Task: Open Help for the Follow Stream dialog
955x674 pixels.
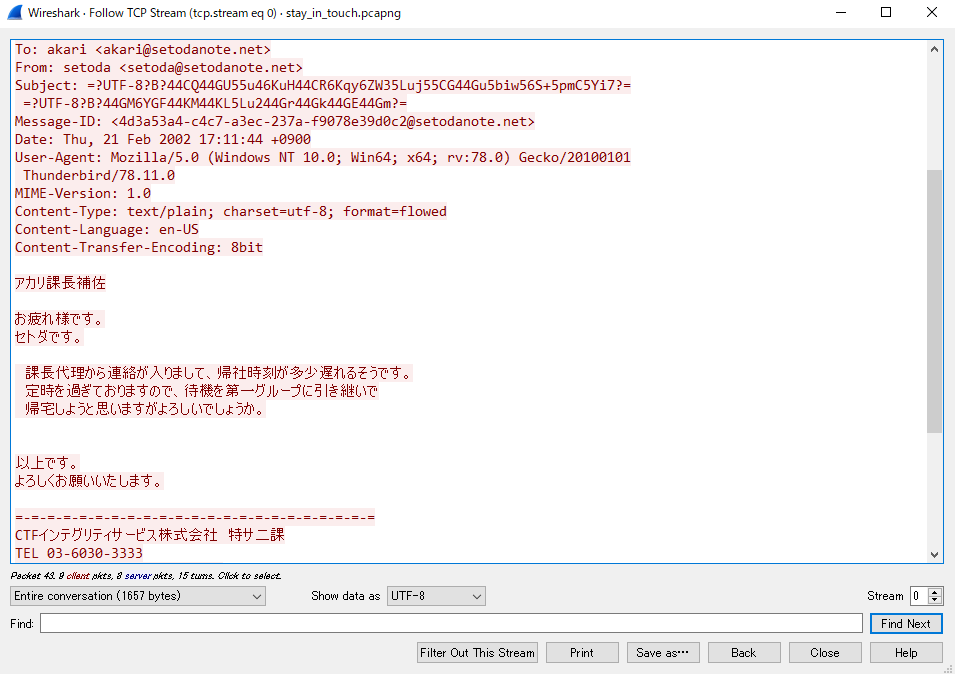Action: click(906, 652)
